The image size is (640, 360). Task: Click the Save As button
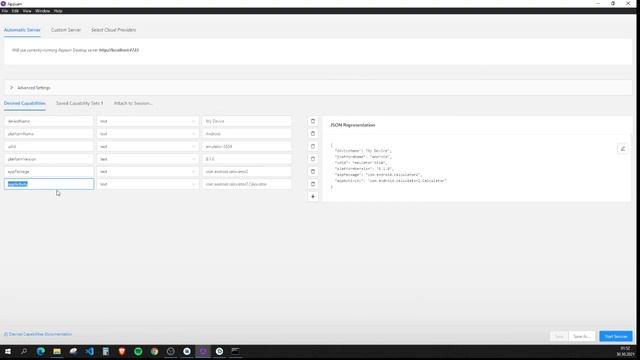tap(581, 336)
